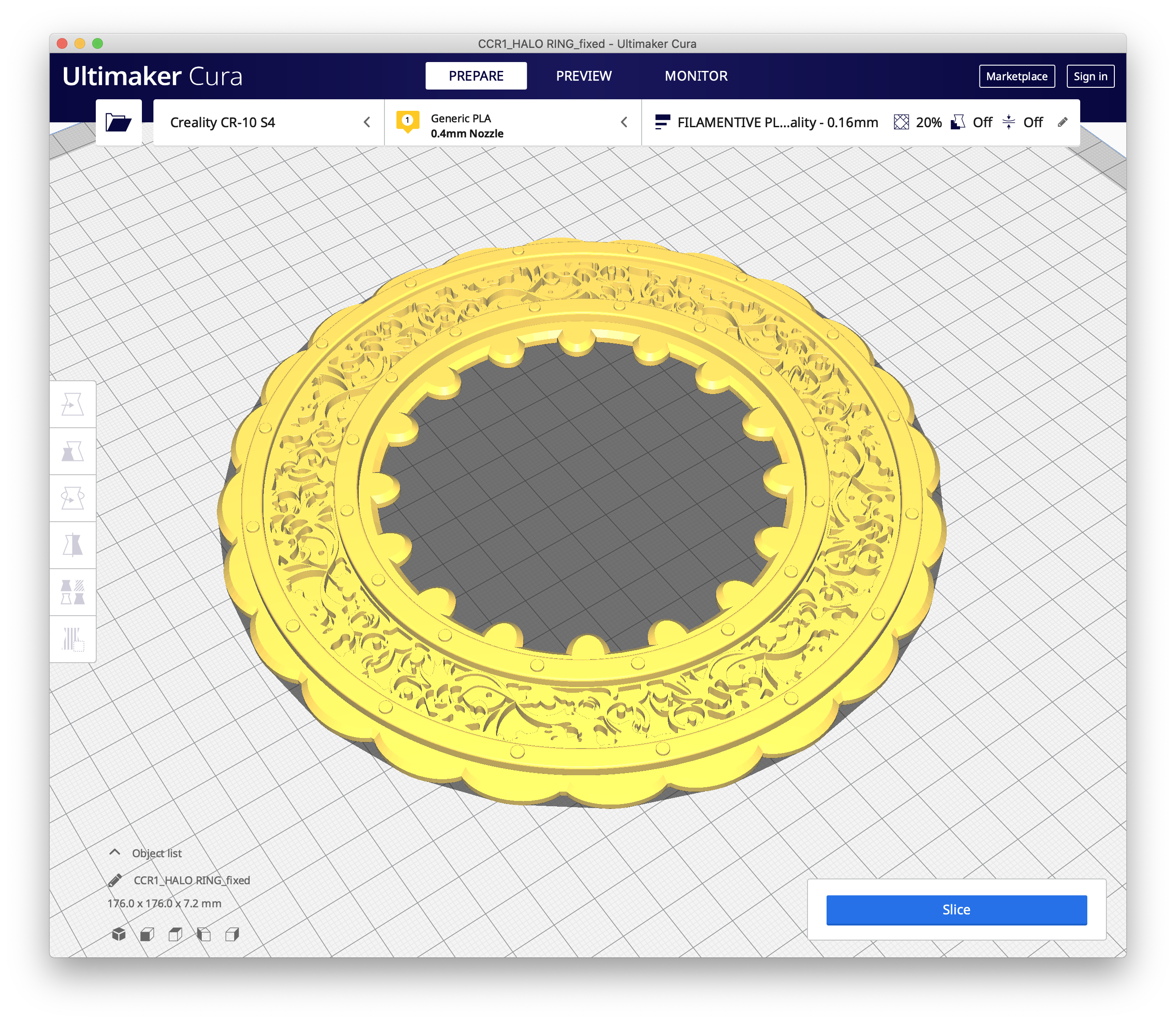Open print settings via pencil edit icon
The image size is (1176, 1023).
tap(1062, 122)
